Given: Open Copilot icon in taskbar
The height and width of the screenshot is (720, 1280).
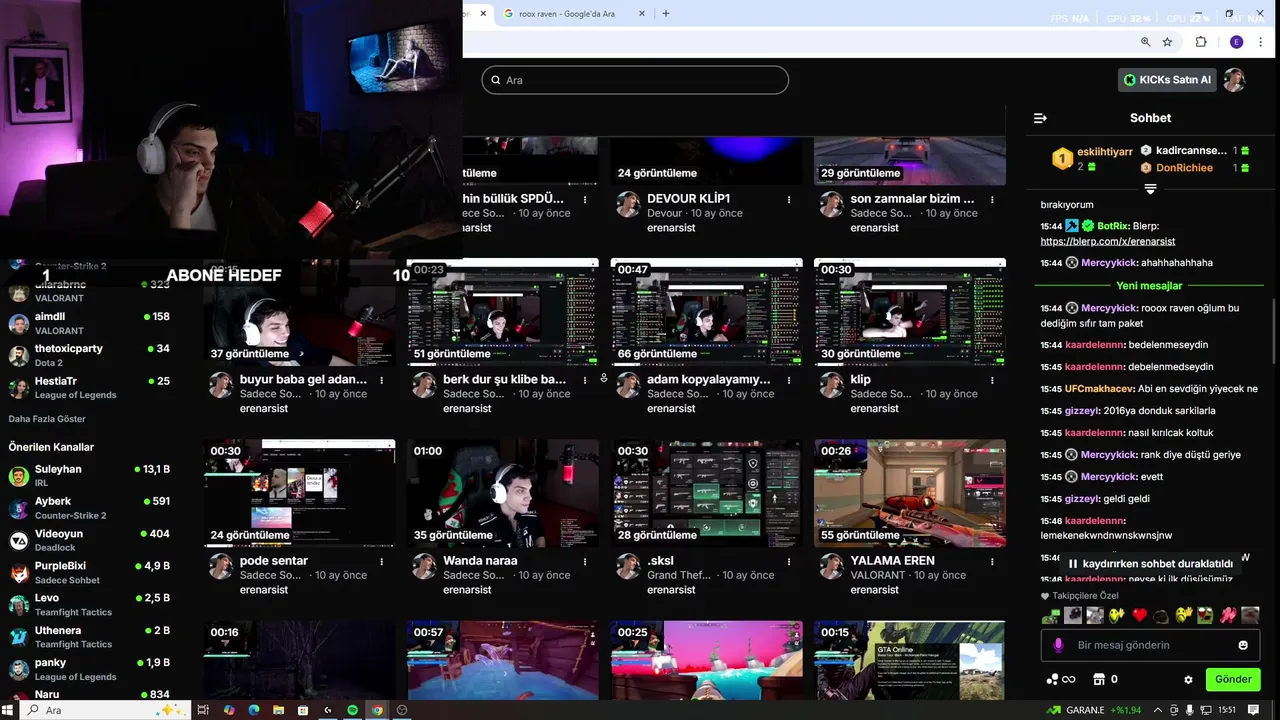Looking at the screenshot, I should [x=229, y=710].
